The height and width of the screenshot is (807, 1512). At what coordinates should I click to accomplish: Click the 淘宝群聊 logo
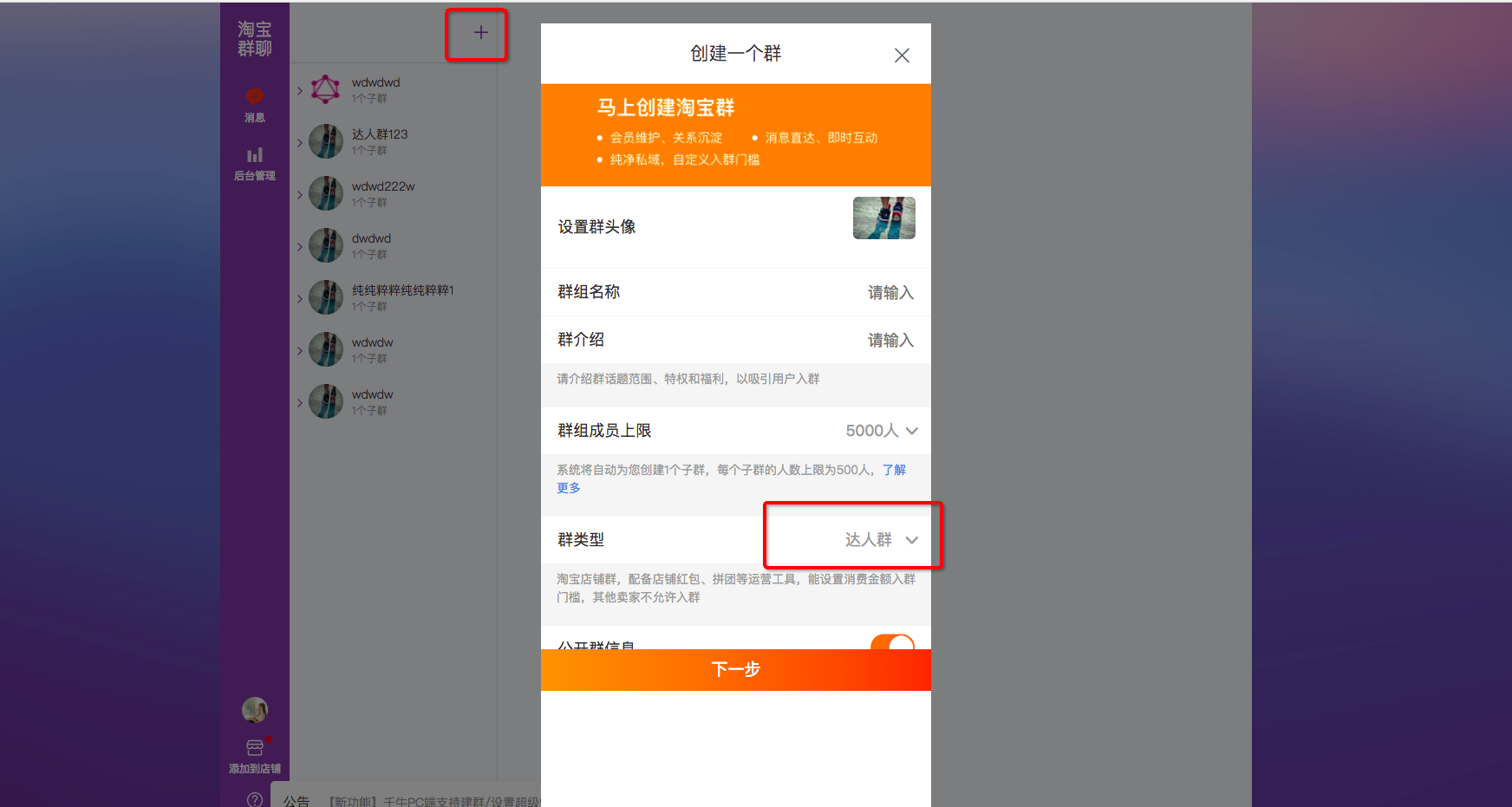coord(255,39)
